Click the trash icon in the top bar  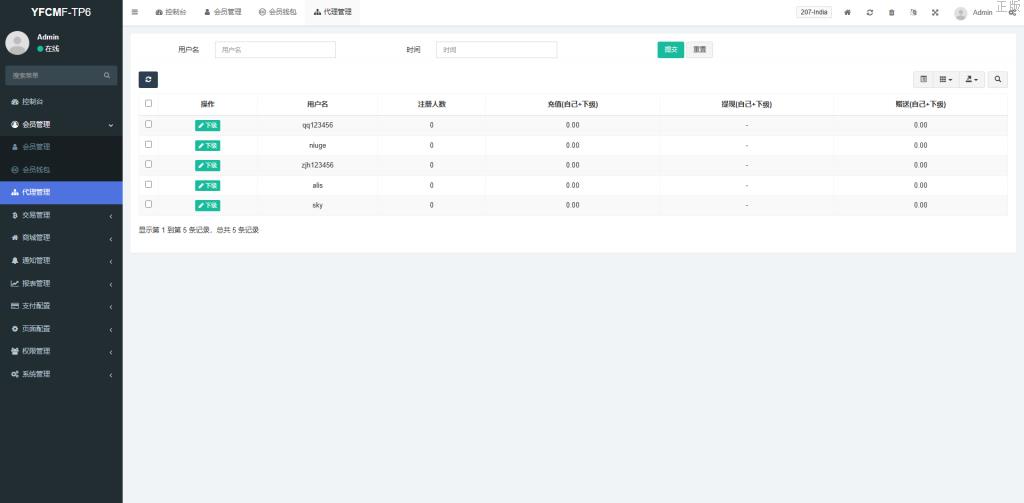(x=892, y=12)
